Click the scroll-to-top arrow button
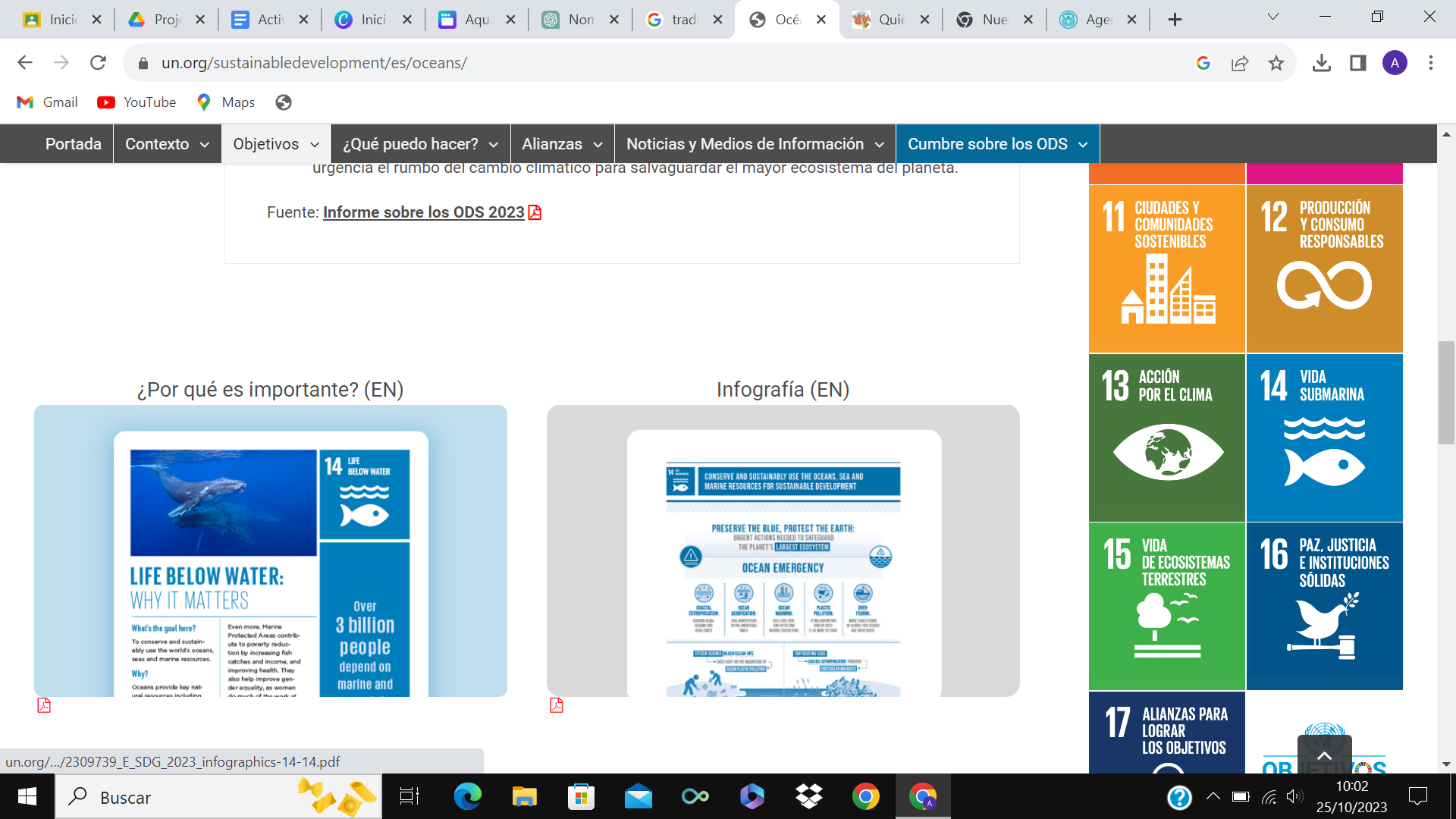 click(1324, 755)
